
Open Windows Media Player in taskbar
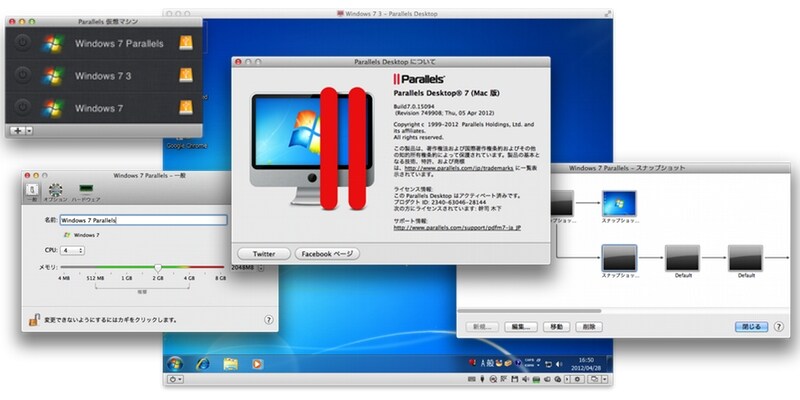[258, 364]
